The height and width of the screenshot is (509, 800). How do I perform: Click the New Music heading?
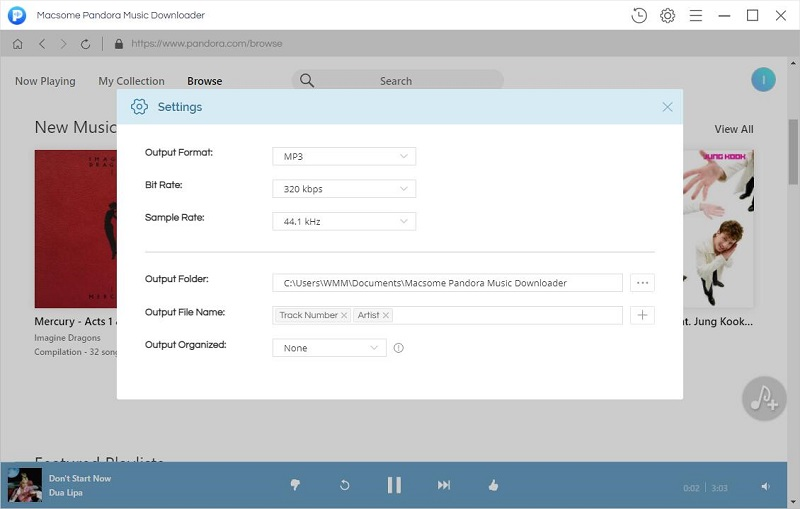pyautogui.click(x=76, y=127)
